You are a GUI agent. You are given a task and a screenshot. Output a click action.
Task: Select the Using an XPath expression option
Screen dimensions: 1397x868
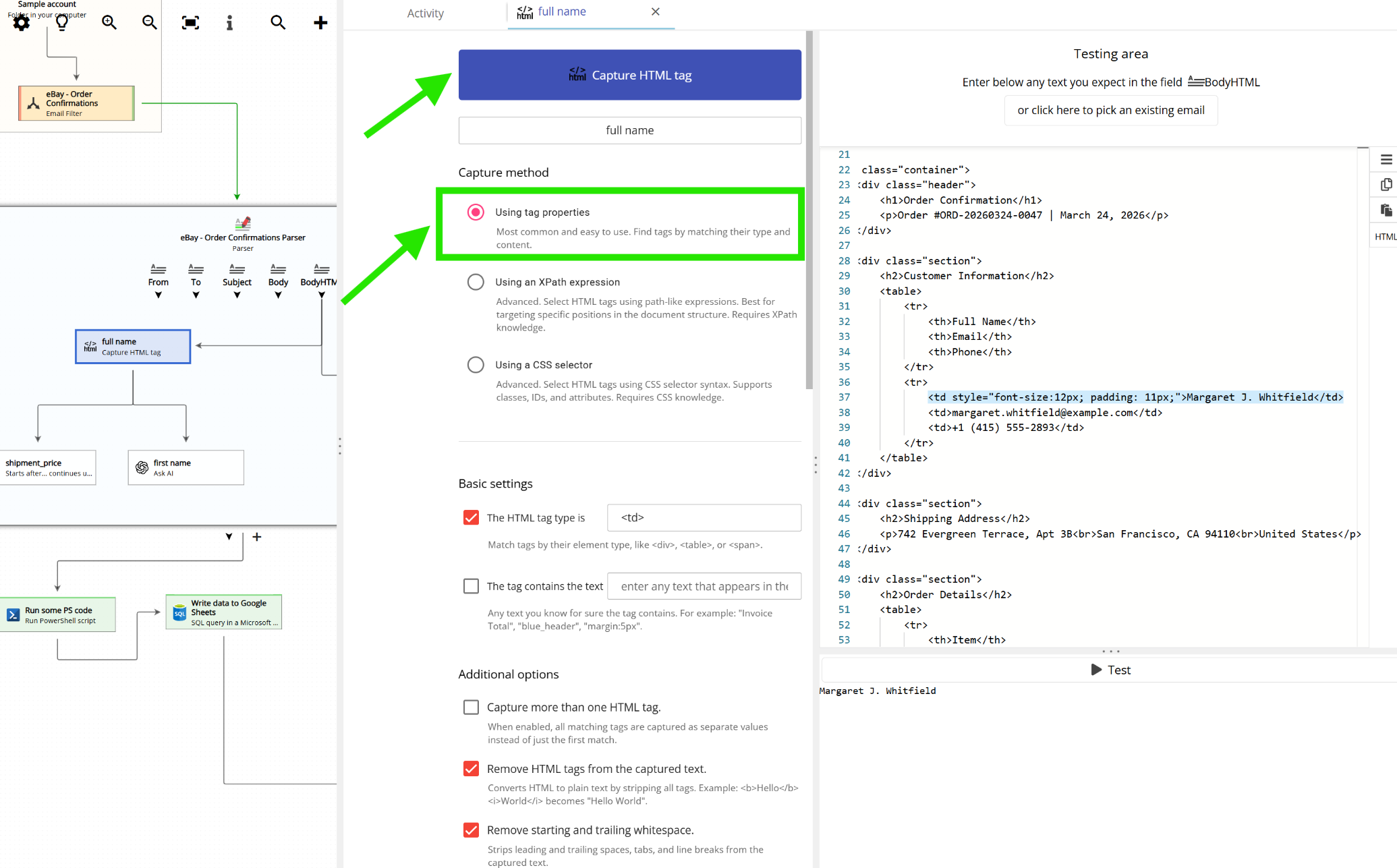coord(476,282)
